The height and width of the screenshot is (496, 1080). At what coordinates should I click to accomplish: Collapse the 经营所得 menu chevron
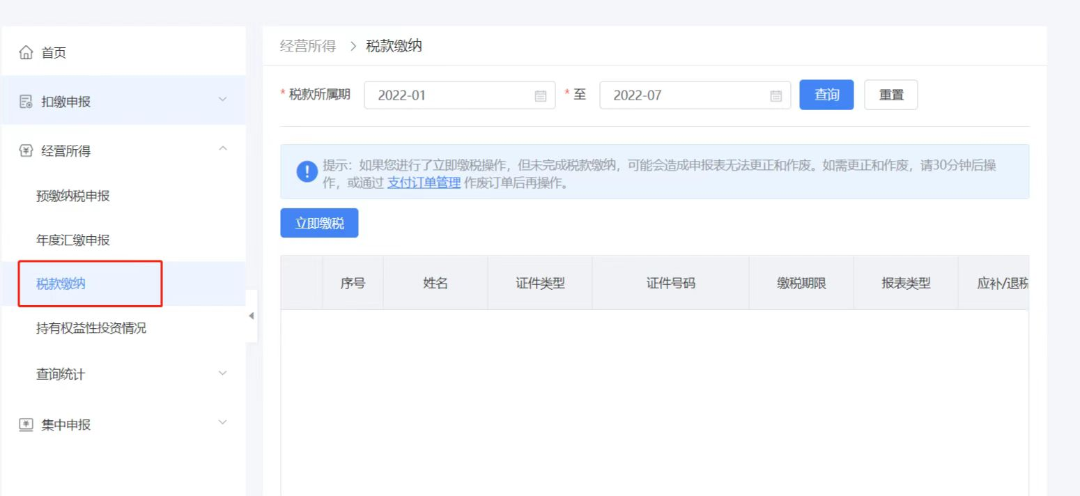tap(222, 150)
